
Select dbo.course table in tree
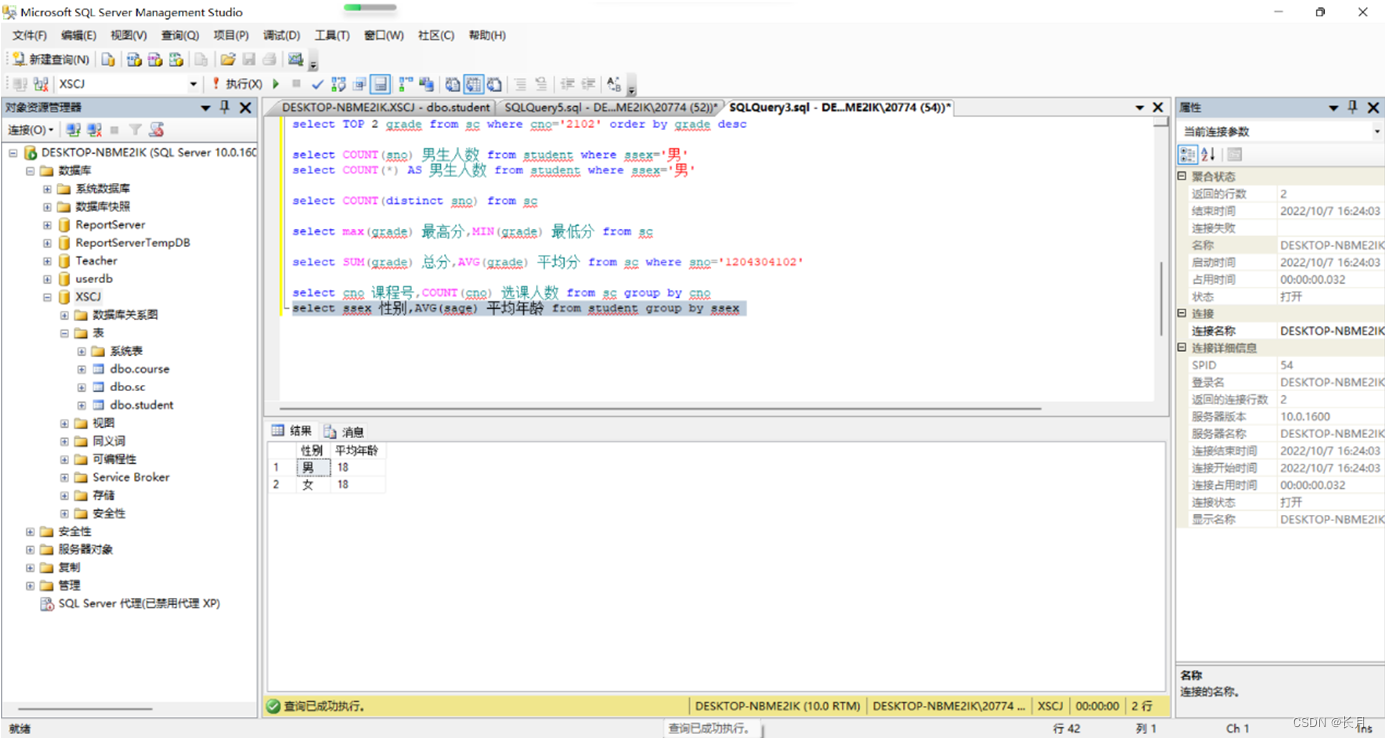140,369
